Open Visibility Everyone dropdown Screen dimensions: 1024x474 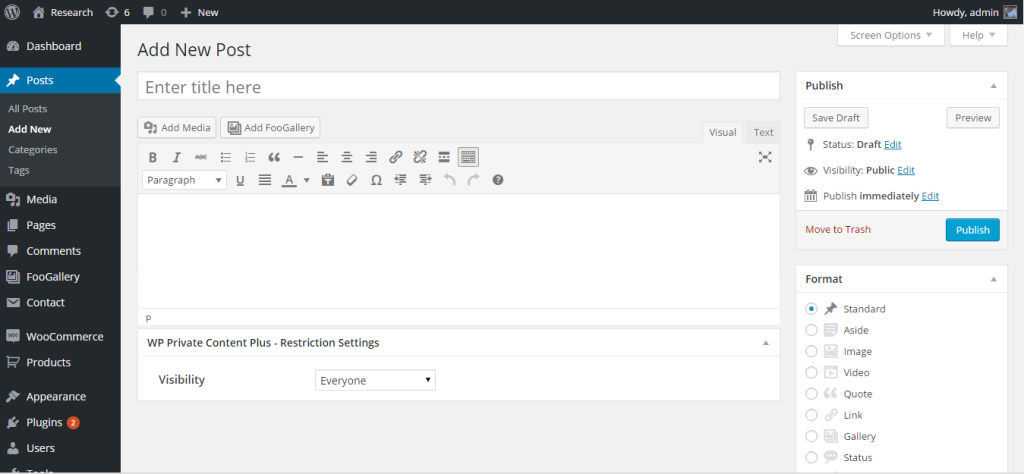[x=375, y=381]
